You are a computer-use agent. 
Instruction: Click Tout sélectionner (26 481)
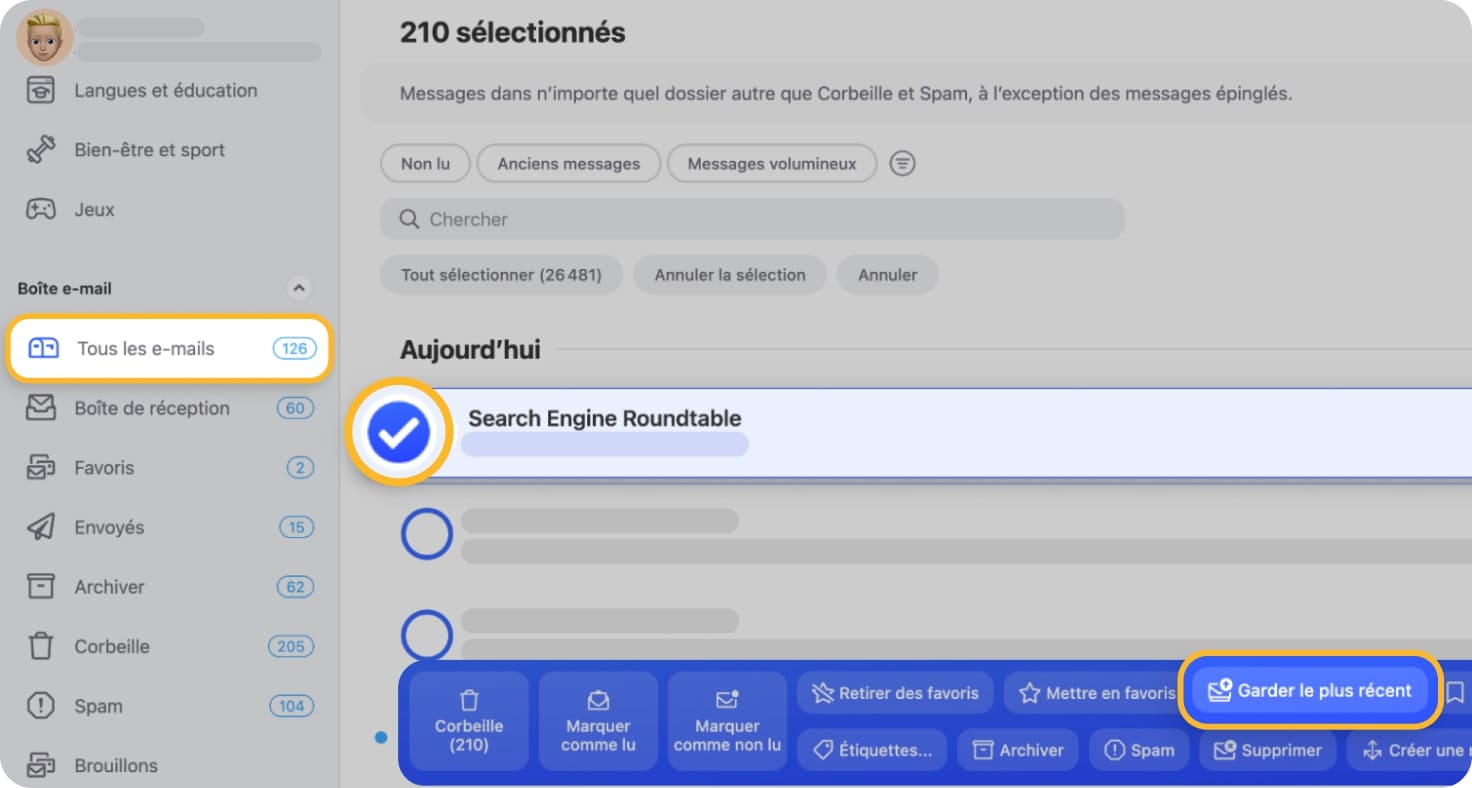[501, 274]
